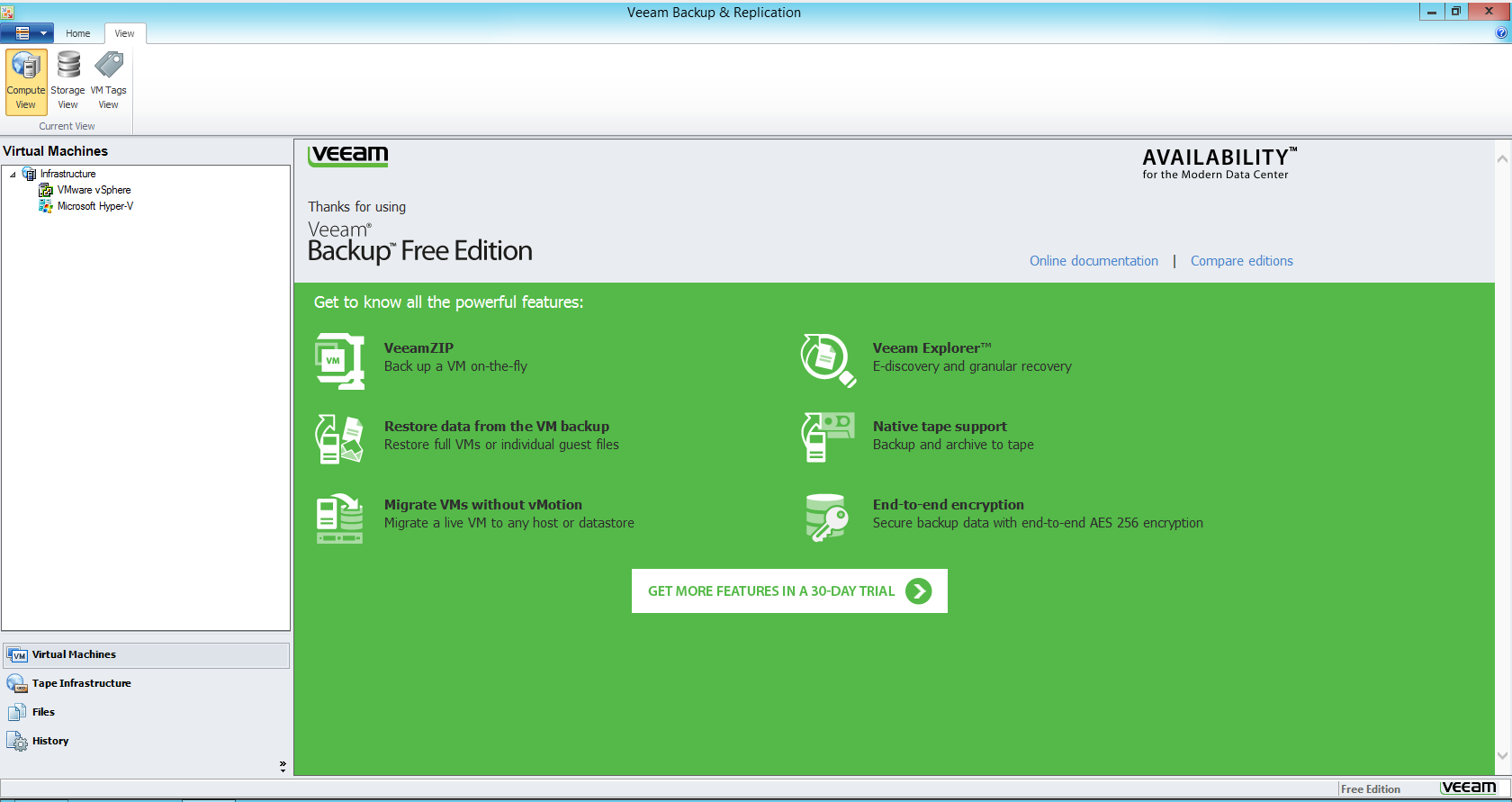Click Get More Features 30-day trial button
The image size is (1512, 802).
[x=789, y=591]
